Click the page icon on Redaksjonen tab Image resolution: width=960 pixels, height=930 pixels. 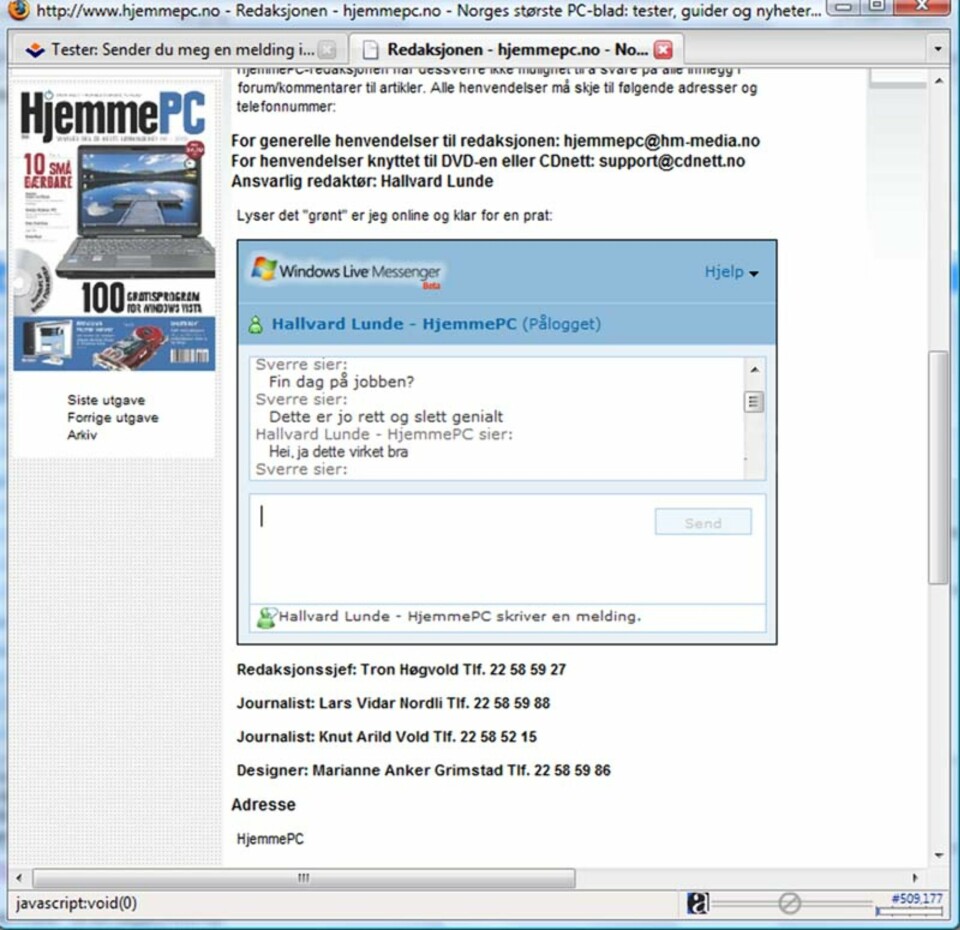pyautogui.click(x=370, y=50)
